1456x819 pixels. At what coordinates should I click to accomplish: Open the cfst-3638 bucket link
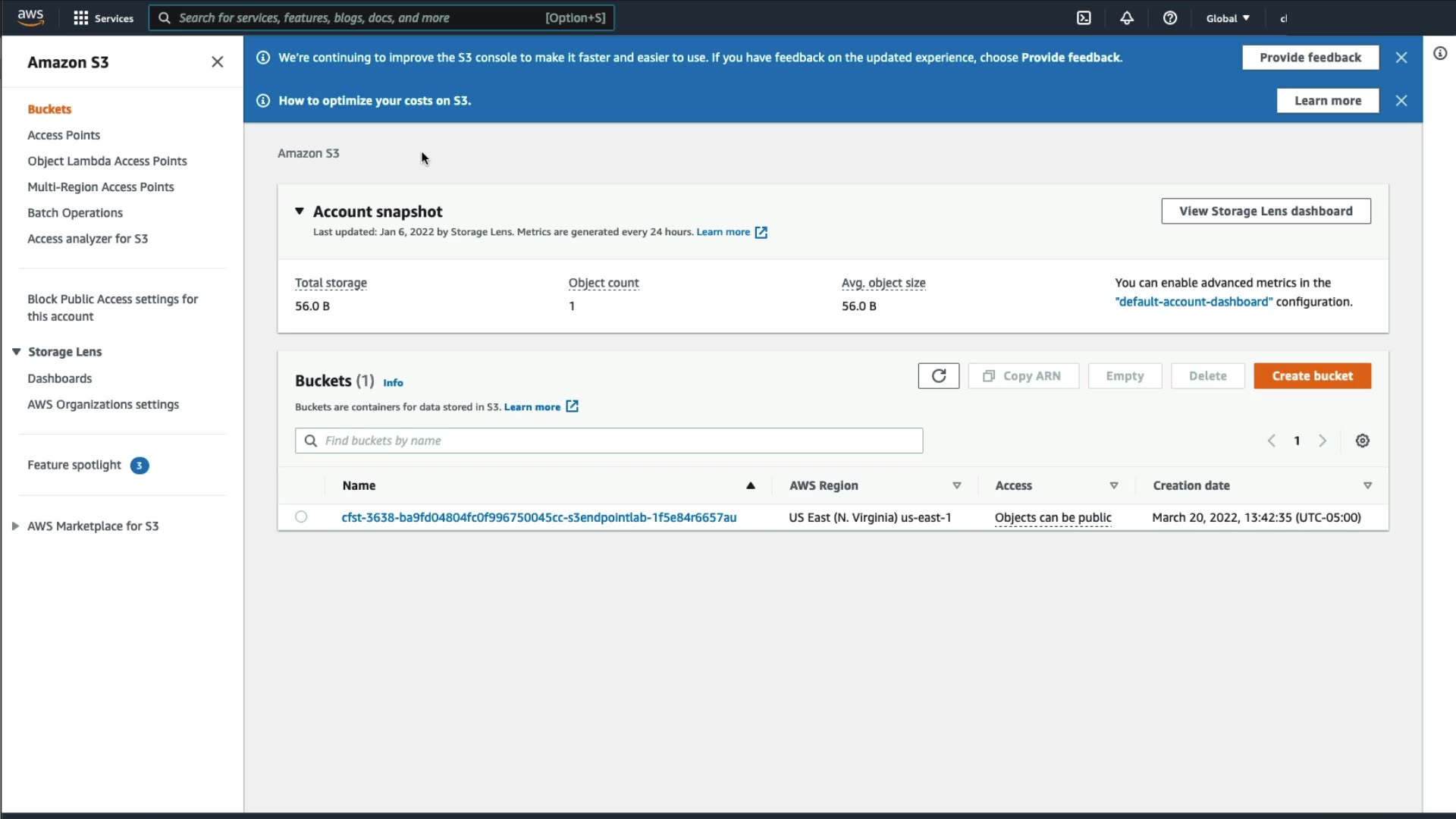tap(538, 517)
